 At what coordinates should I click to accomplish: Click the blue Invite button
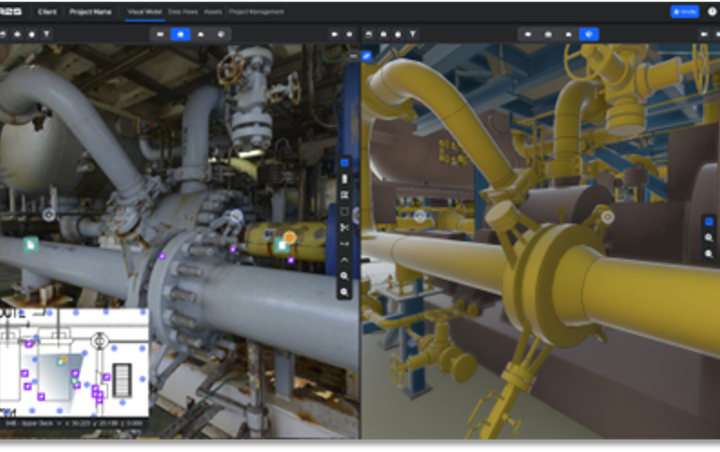click(x=685, y=11)
